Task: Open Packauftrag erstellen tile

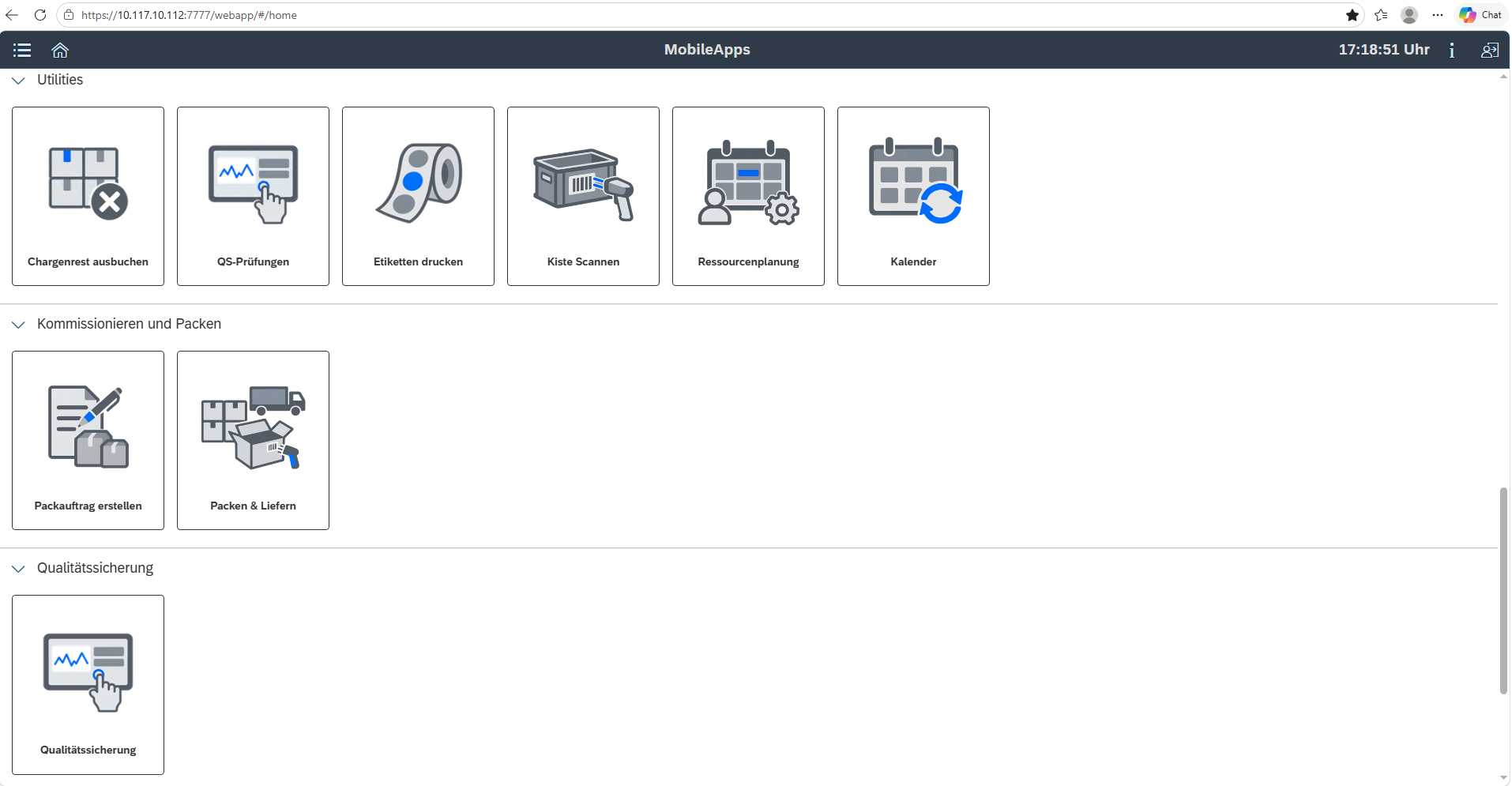Action: point(88,440)
